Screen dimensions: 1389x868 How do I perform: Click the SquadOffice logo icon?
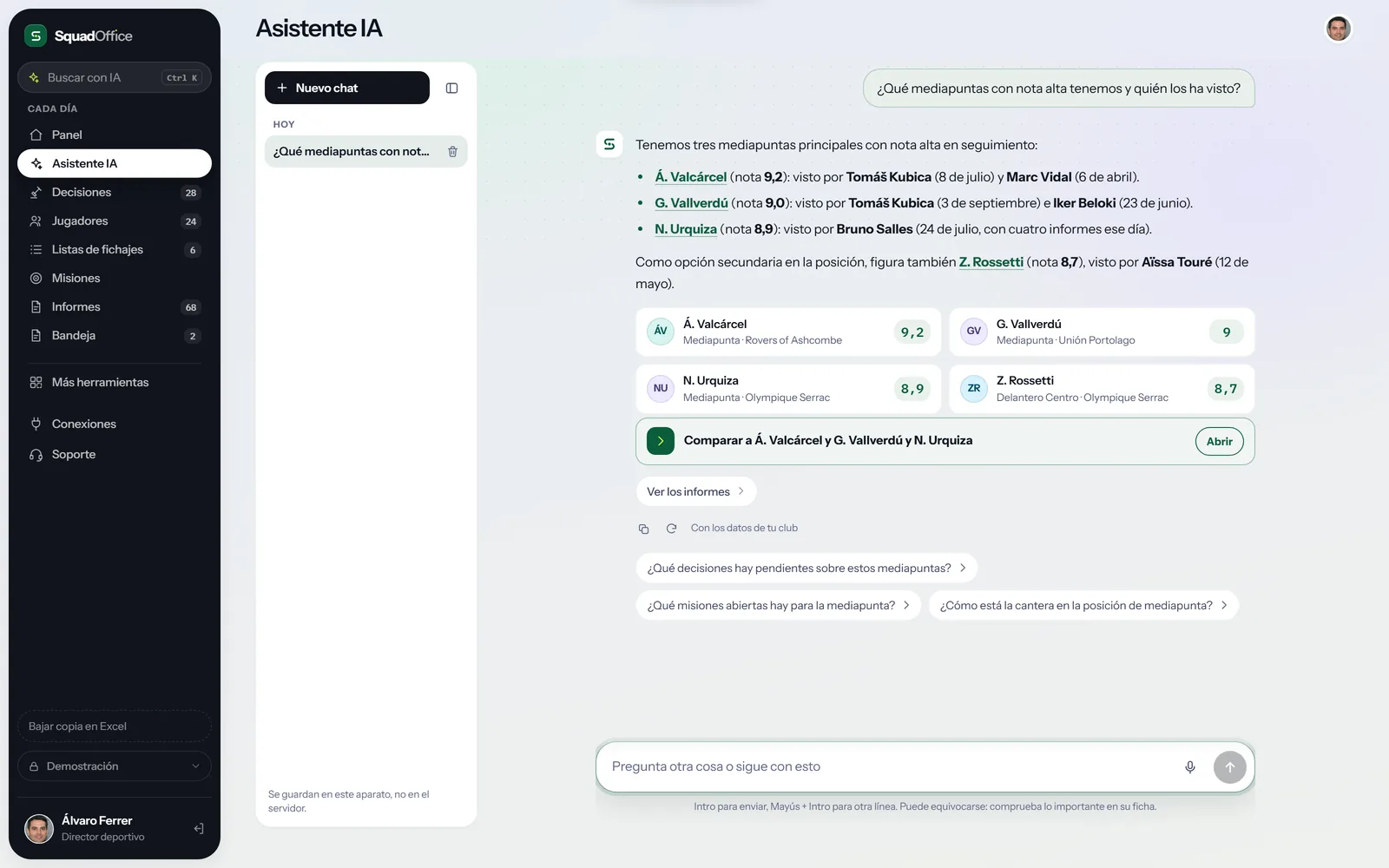click(36, 36)
